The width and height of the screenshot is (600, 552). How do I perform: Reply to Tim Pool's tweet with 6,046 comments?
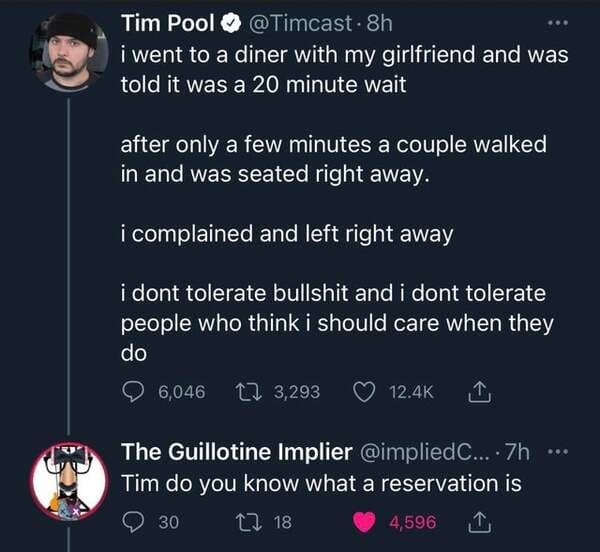pyautogui.click(x=132, y=392)
